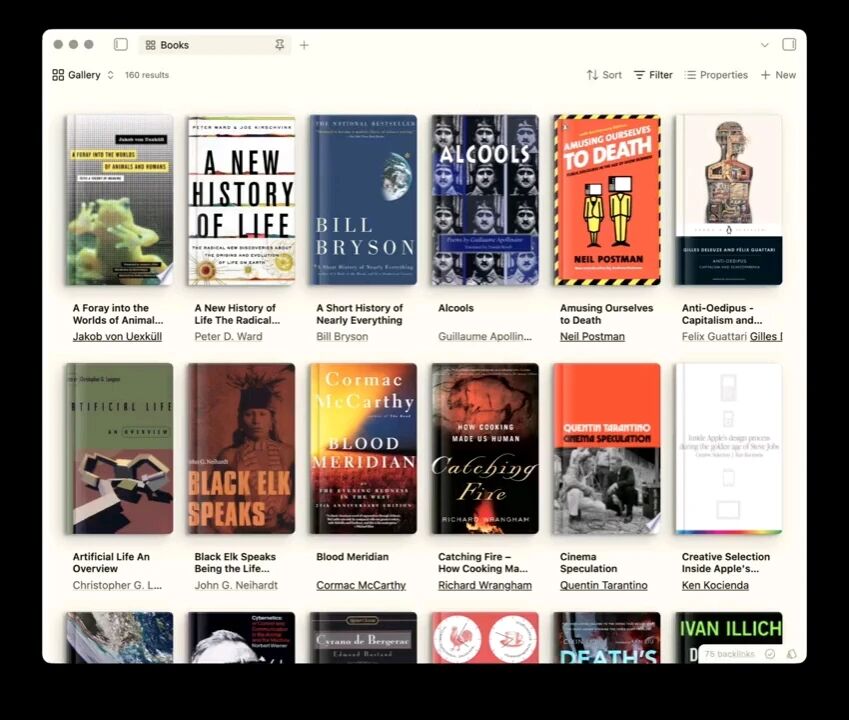Follow the Cormac McCarthy author link

coord(361,585)
